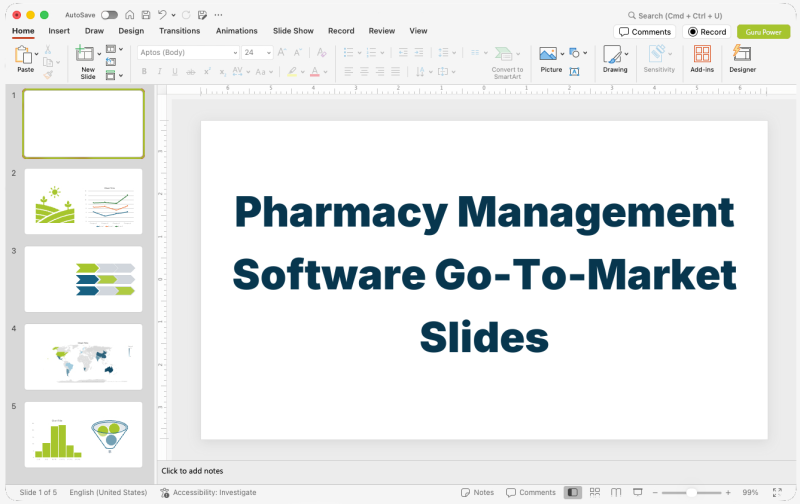Image resolution: width=800 pixels, height=504 pixels.
Task: Toggle Normal view button
Action: pyautogui.click(x=572, y=492)
